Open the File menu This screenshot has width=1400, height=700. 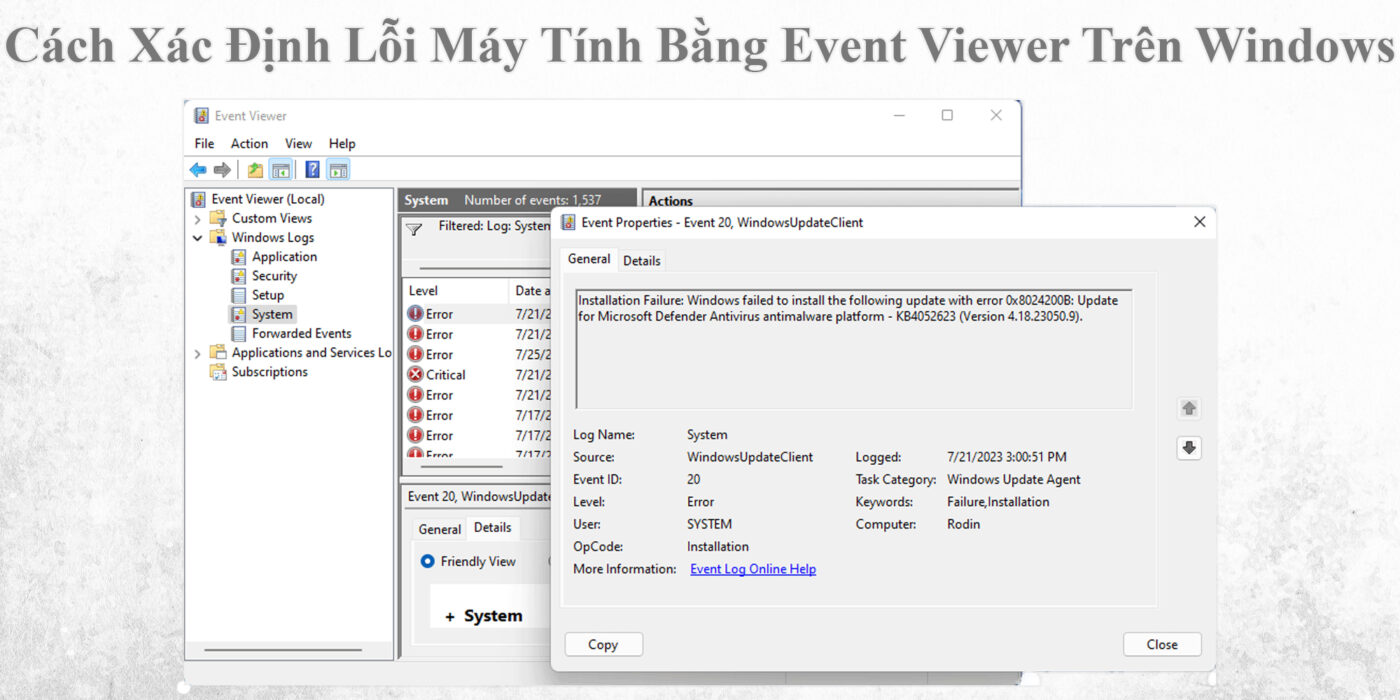click(x=204, y=143)
